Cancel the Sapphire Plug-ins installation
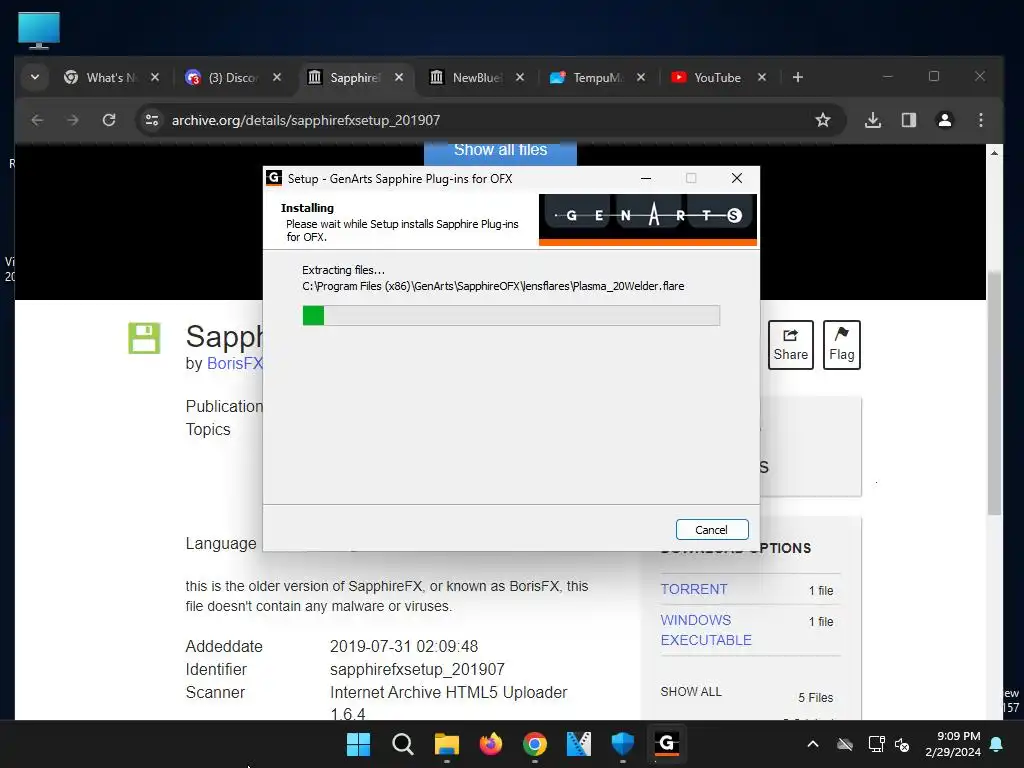This screenshot has width=1024, height=768. [712, 530]
